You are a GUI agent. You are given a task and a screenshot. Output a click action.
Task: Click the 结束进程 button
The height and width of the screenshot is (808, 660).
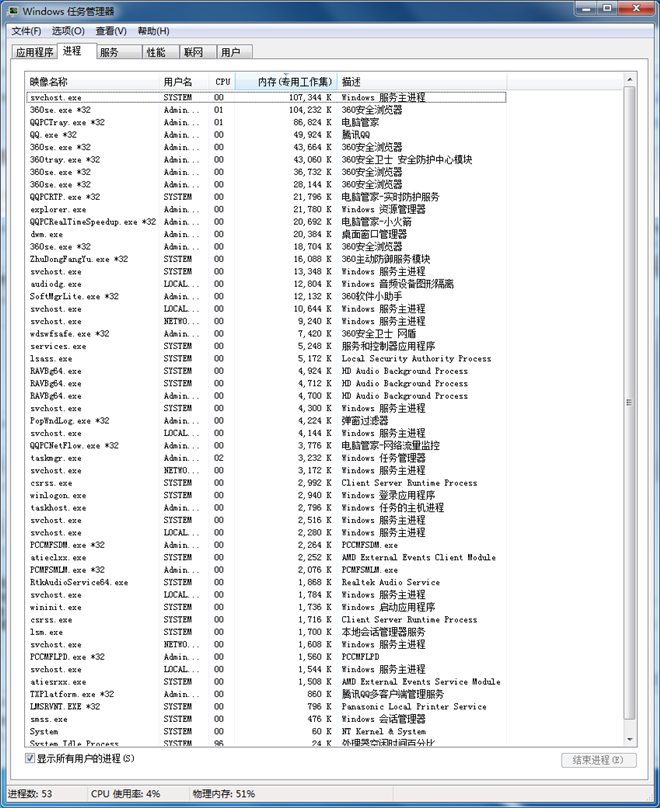(x=599, y=760)
